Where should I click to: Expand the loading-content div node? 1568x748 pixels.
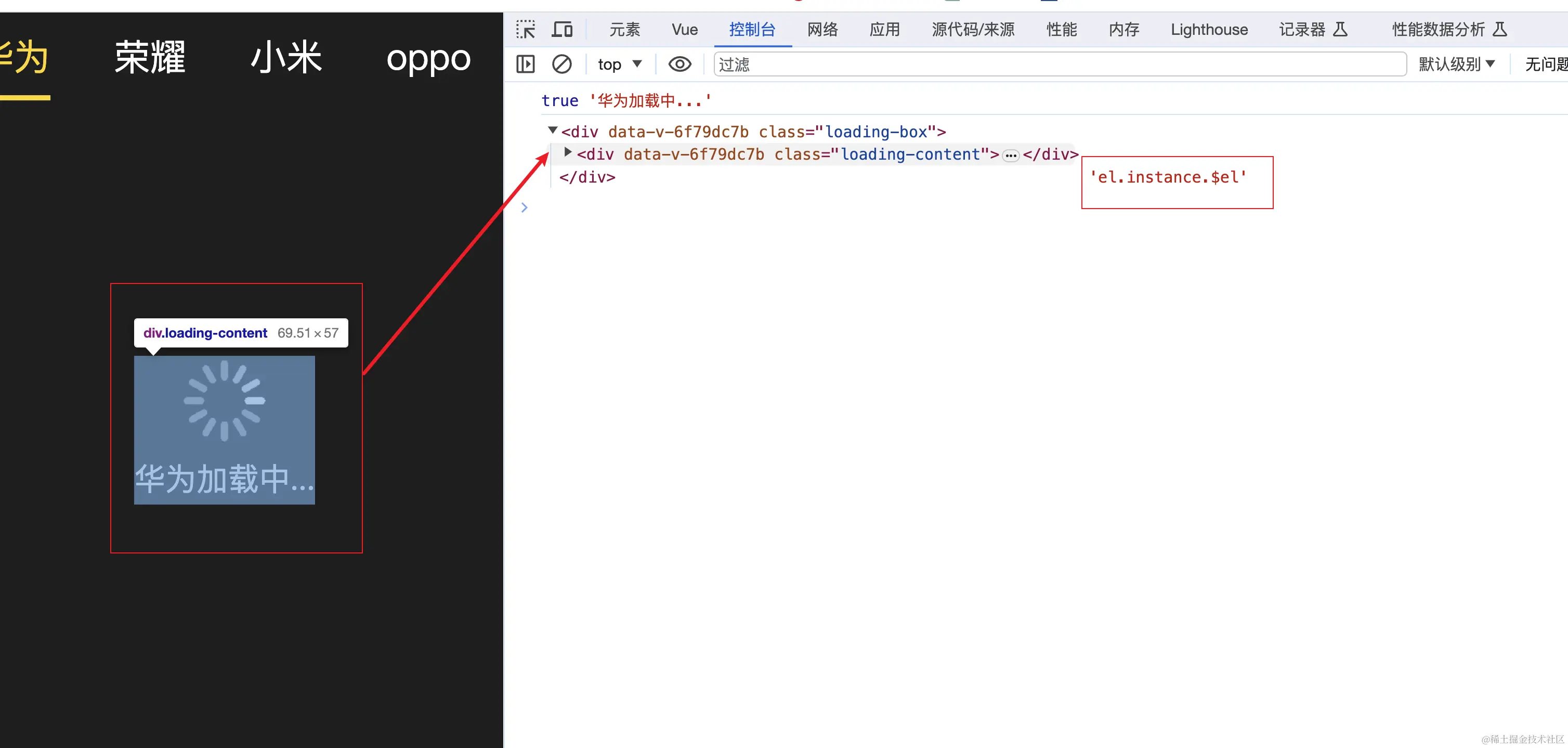click(568, 152)
